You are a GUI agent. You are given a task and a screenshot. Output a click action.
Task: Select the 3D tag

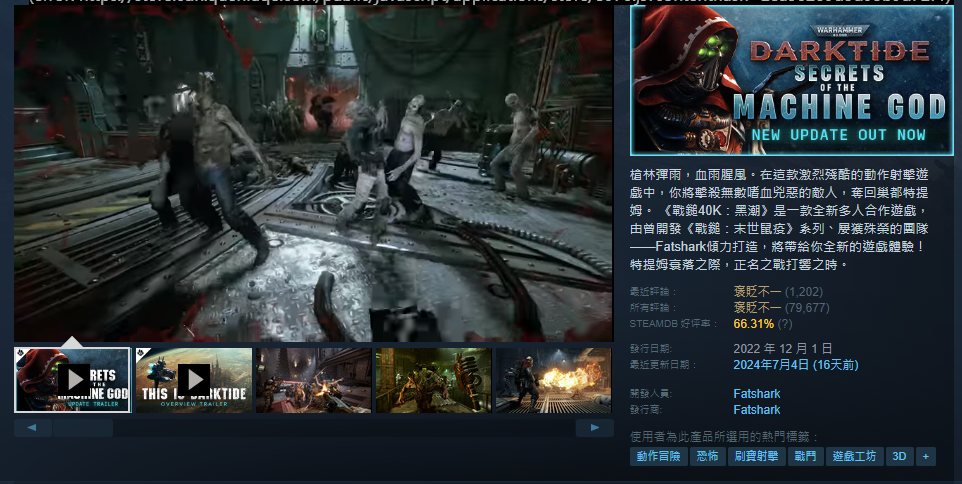tap(899, 456)
